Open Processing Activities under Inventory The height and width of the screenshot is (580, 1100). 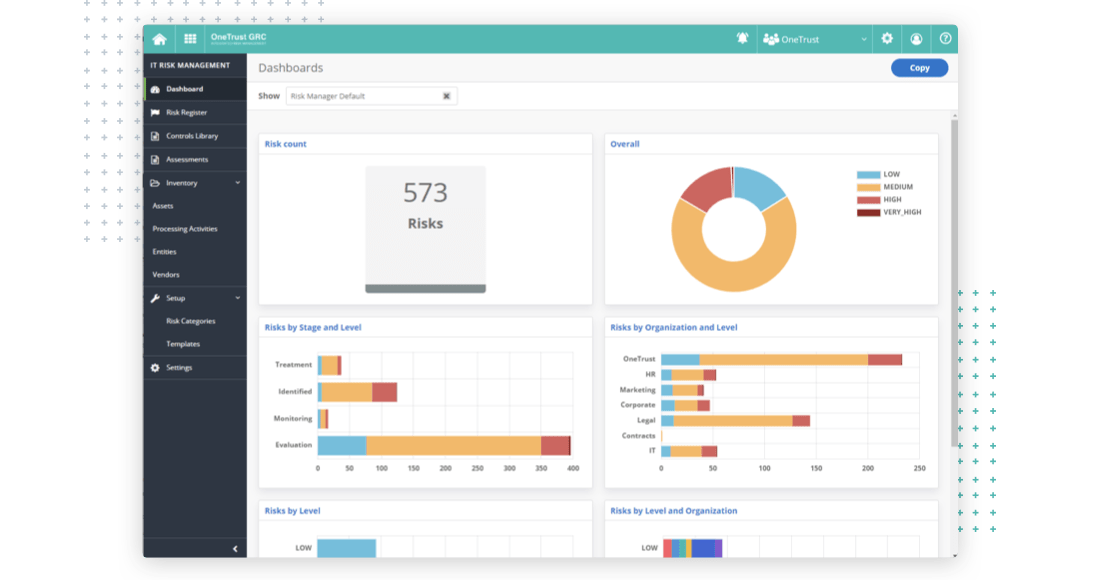pos(185,229)
